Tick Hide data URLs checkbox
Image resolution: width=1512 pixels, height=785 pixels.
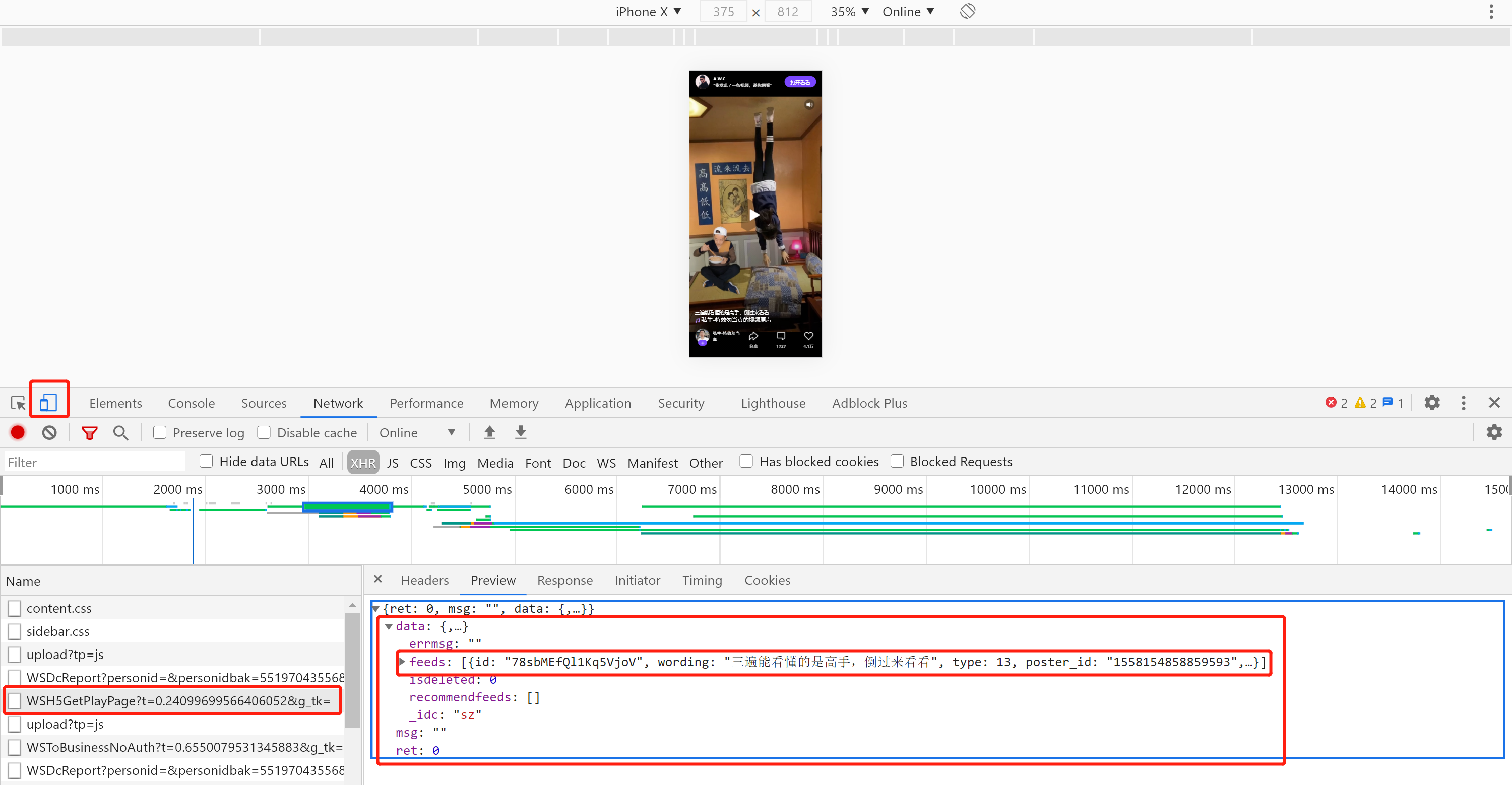206,461
